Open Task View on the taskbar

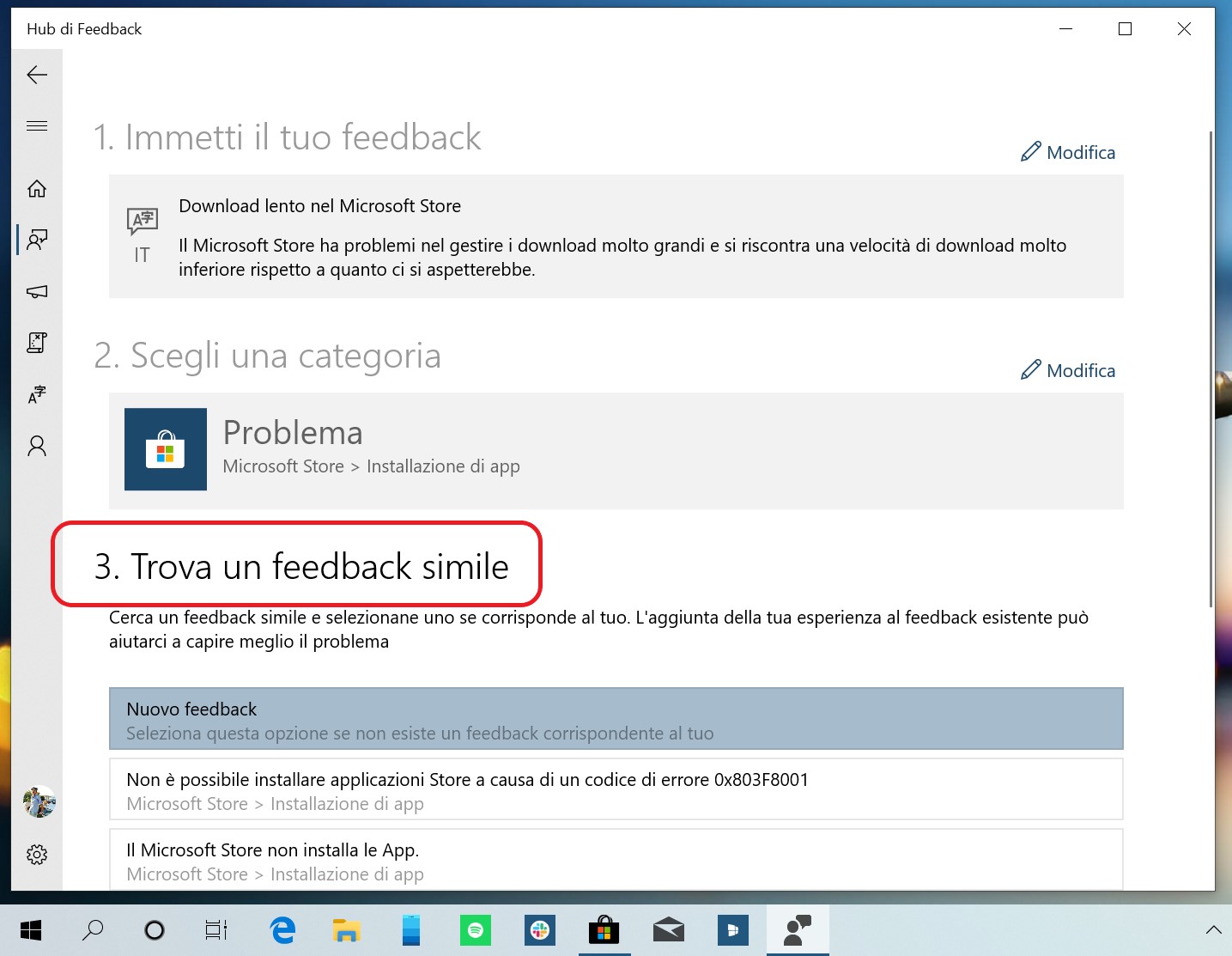tap(216, 930)
